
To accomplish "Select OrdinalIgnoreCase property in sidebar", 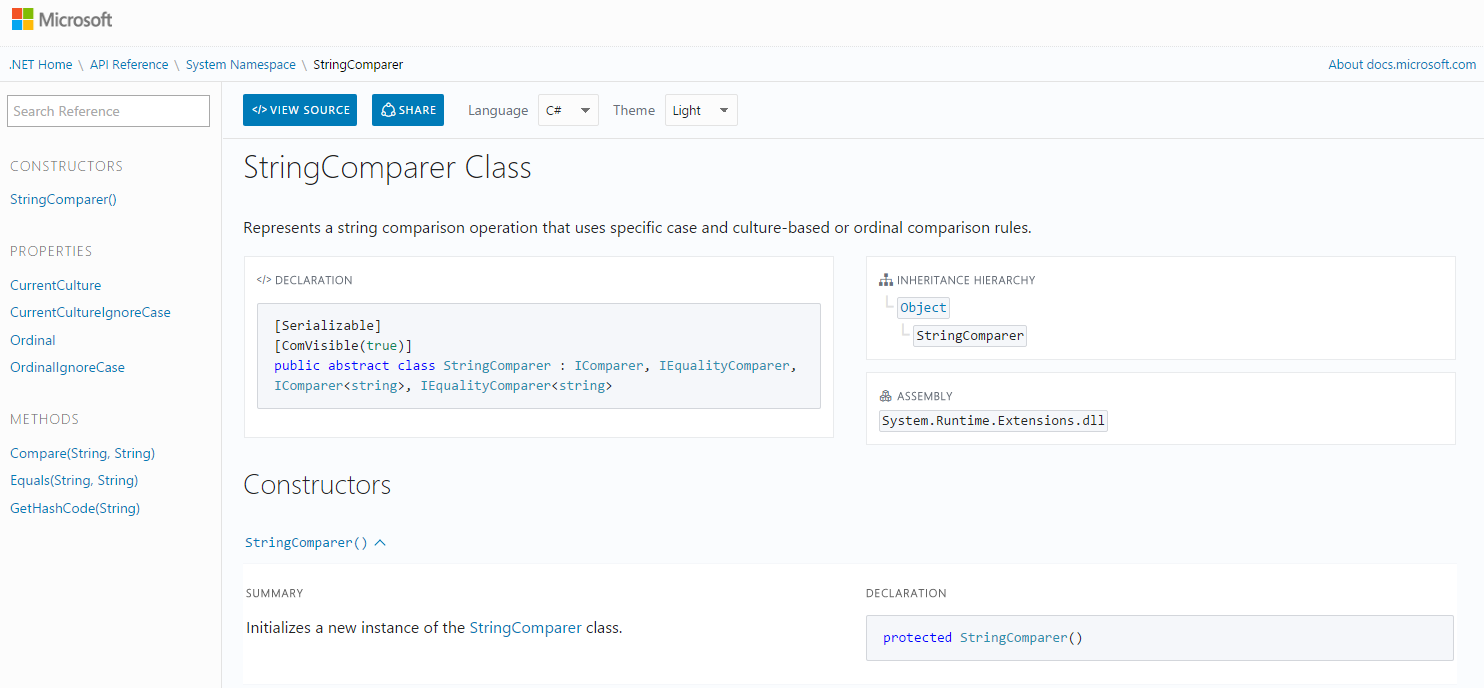I will click(x=68, y=367).
